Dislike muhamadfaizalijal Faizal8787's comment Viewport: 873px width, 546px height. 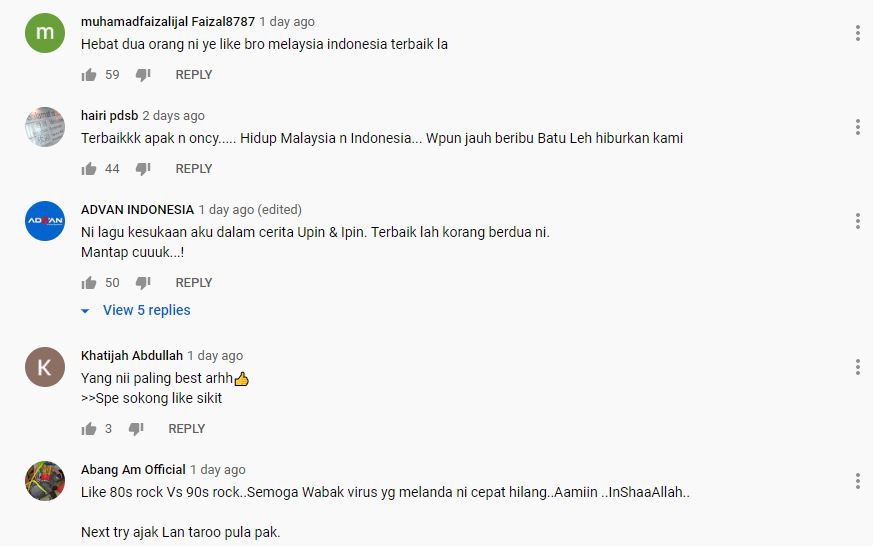[143, 75]
